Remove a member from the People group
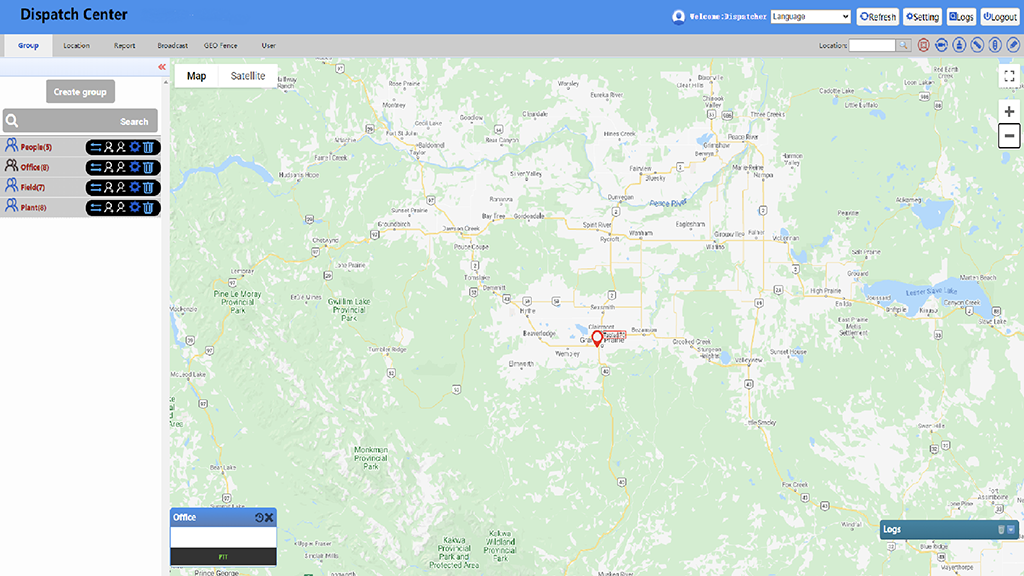The image size is (1024, 576). (x=121, y=148)
